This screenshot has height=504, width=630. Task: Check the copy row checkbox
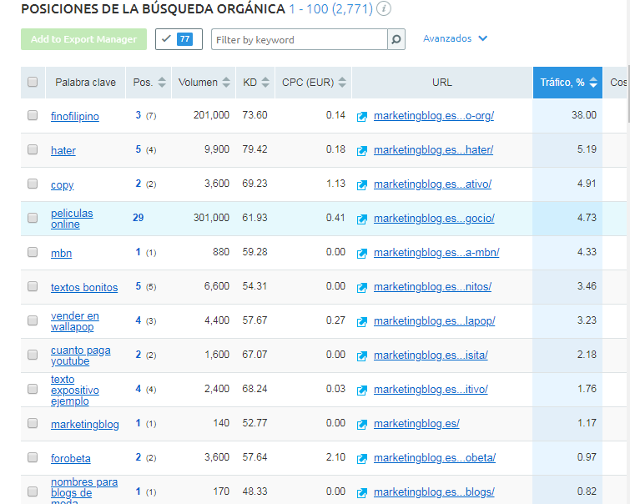click(x=33, y=184)
